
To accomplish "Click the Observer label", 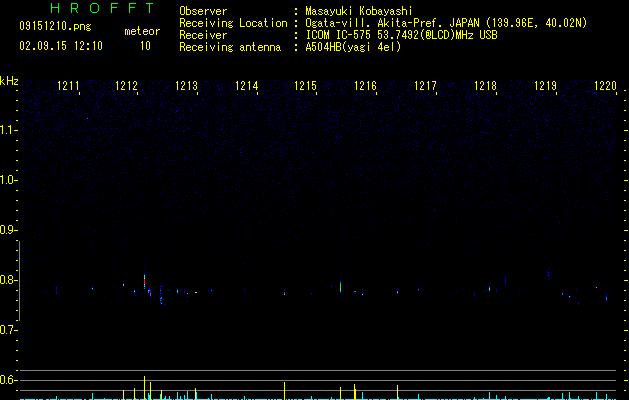I will point(203,11).
